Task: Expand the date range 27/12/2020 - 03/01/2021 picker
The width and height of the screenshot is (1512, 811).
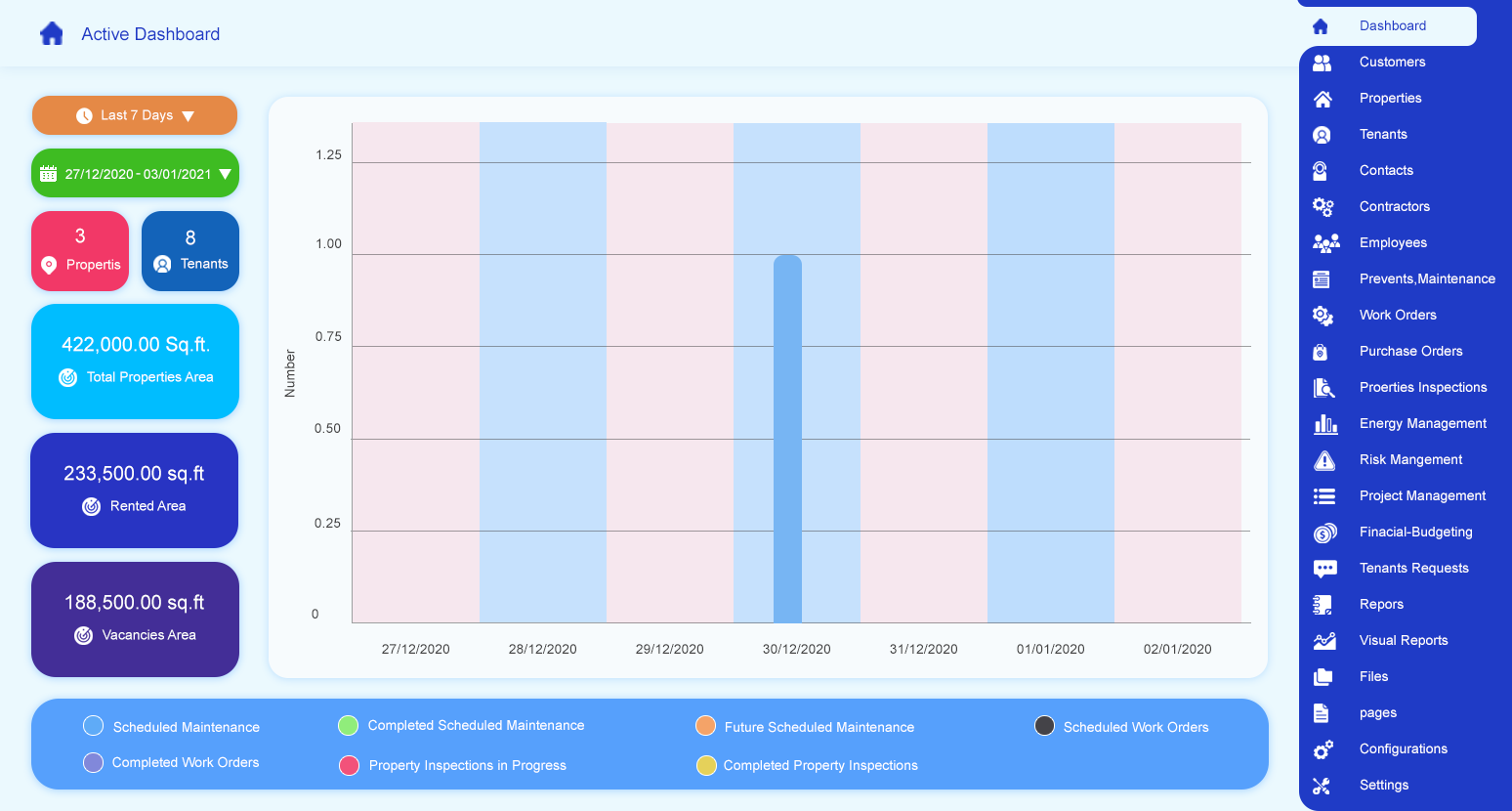Action: (x=135, y=174)
